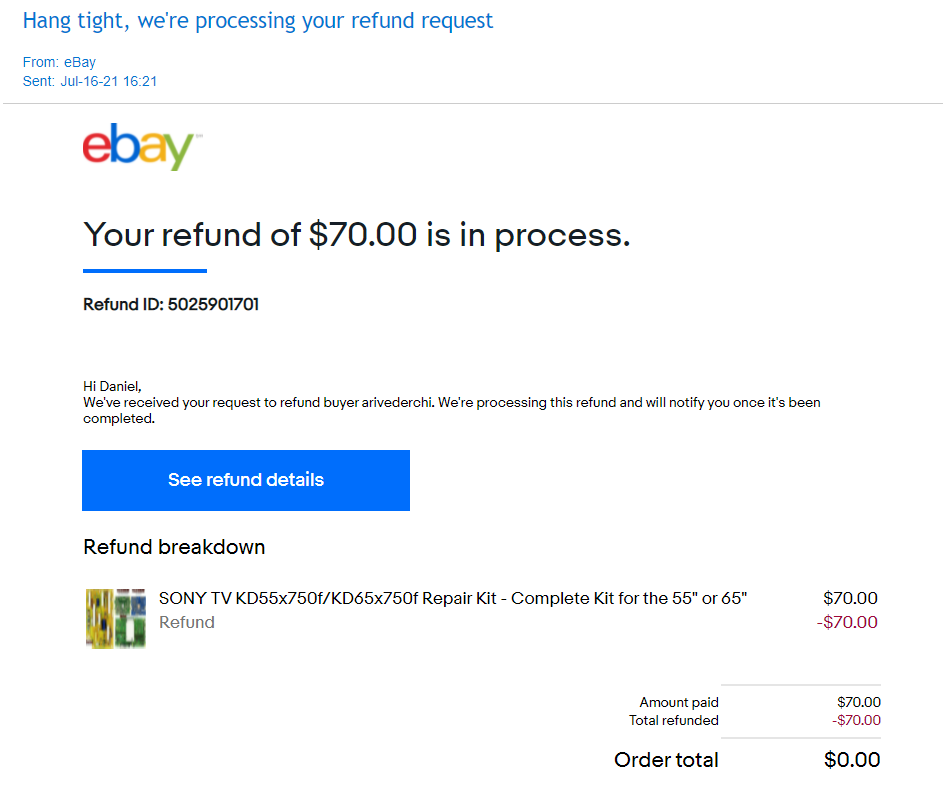Click the email subject line at top
The height and width of the screenshot is (796, 943).
(x=258, y=20)
